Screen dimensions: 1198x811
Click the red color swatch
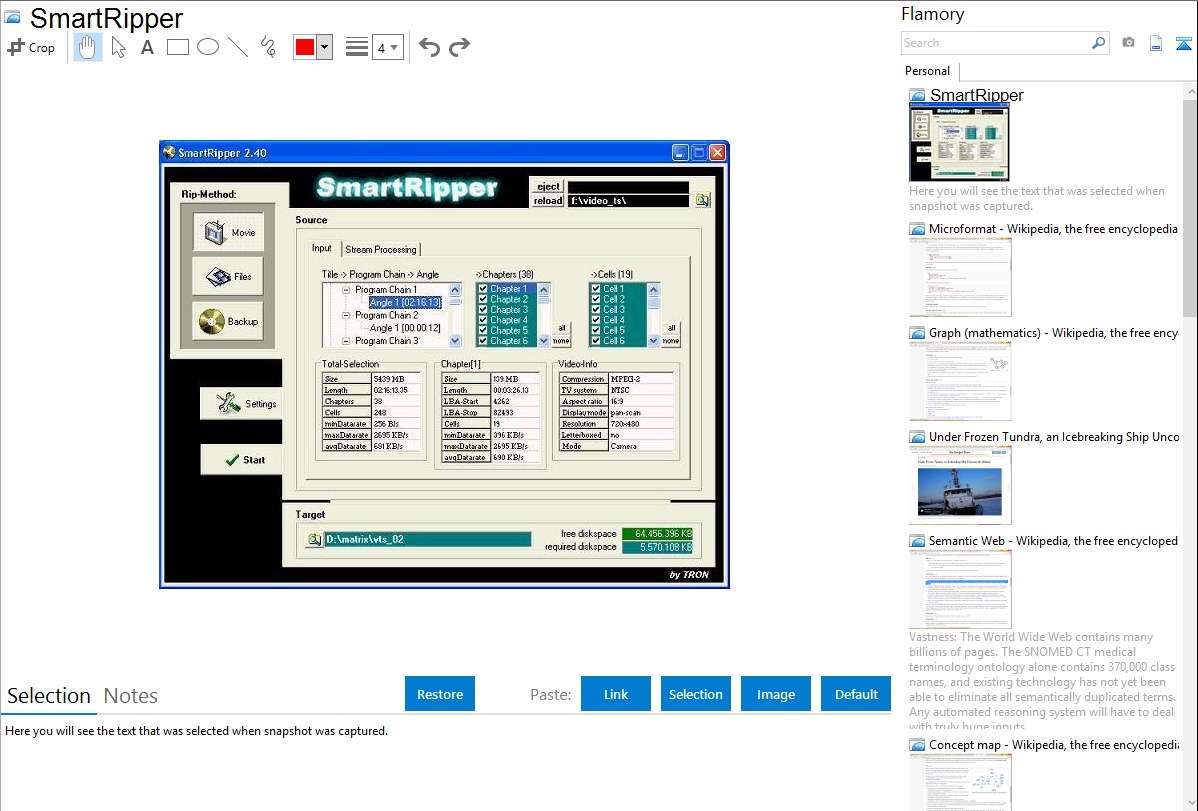[x=305, y=47]
